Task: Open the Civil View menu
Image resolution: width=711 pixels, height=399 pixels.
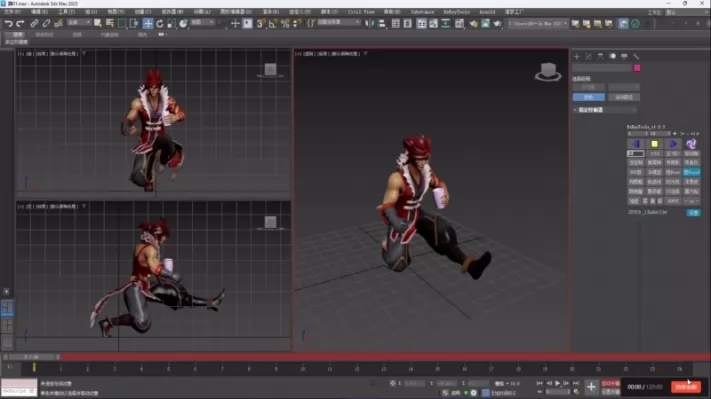Action: tap(361, 12)
